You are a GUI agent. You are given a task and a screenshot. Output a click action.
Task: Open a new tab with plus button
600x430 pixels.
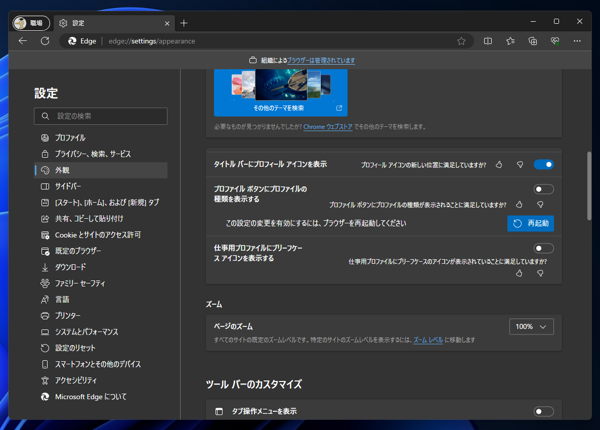[184, 22]
